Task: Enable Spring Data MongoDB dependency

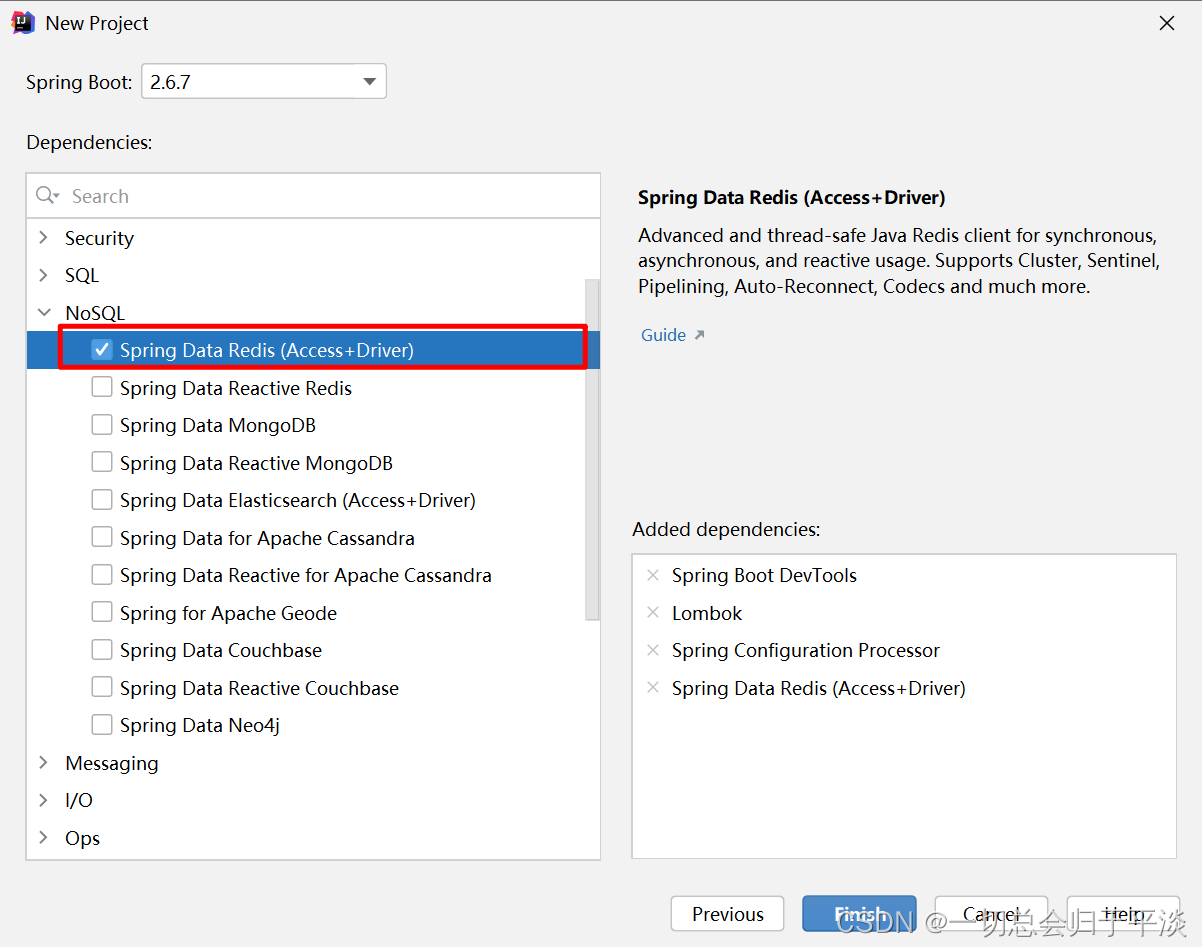Action: pyautogui.click(x=101, y=425)
